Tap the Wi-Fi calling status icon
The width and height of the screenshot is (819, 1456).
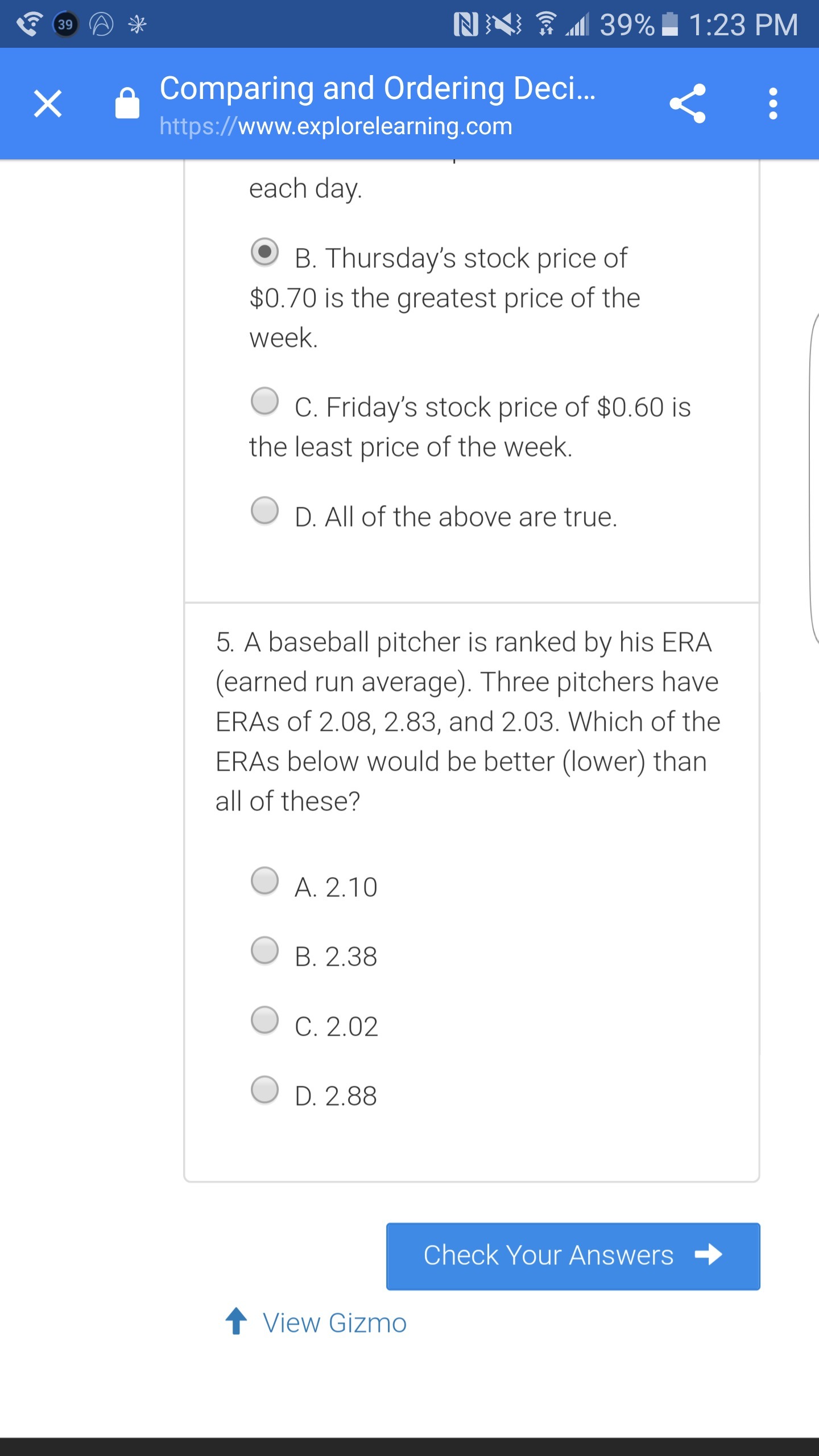click(x=29, y=24)
